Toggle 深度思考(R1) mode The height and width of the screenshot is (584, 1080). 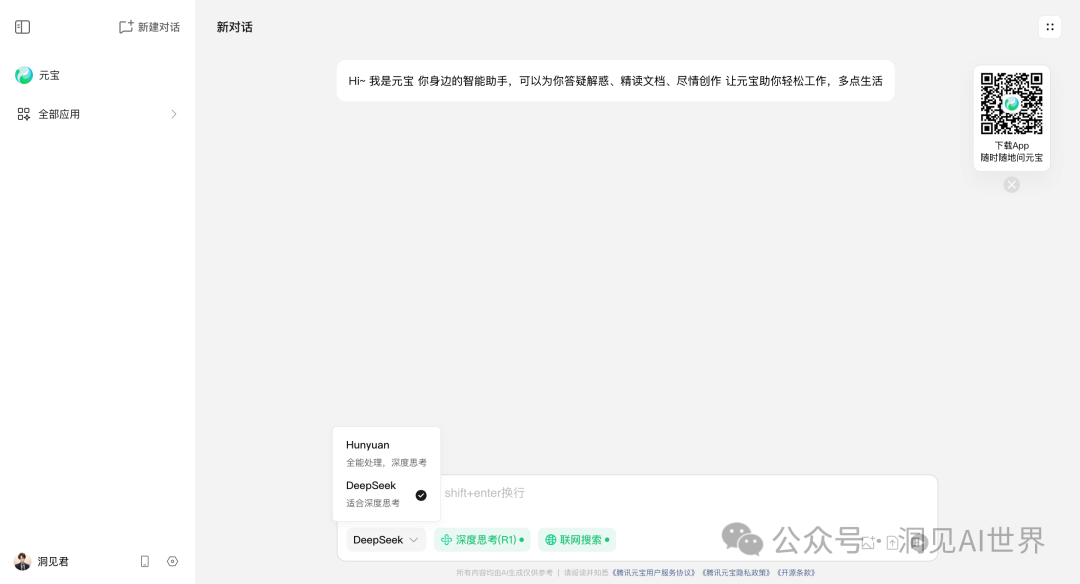[x=482, y=540]
